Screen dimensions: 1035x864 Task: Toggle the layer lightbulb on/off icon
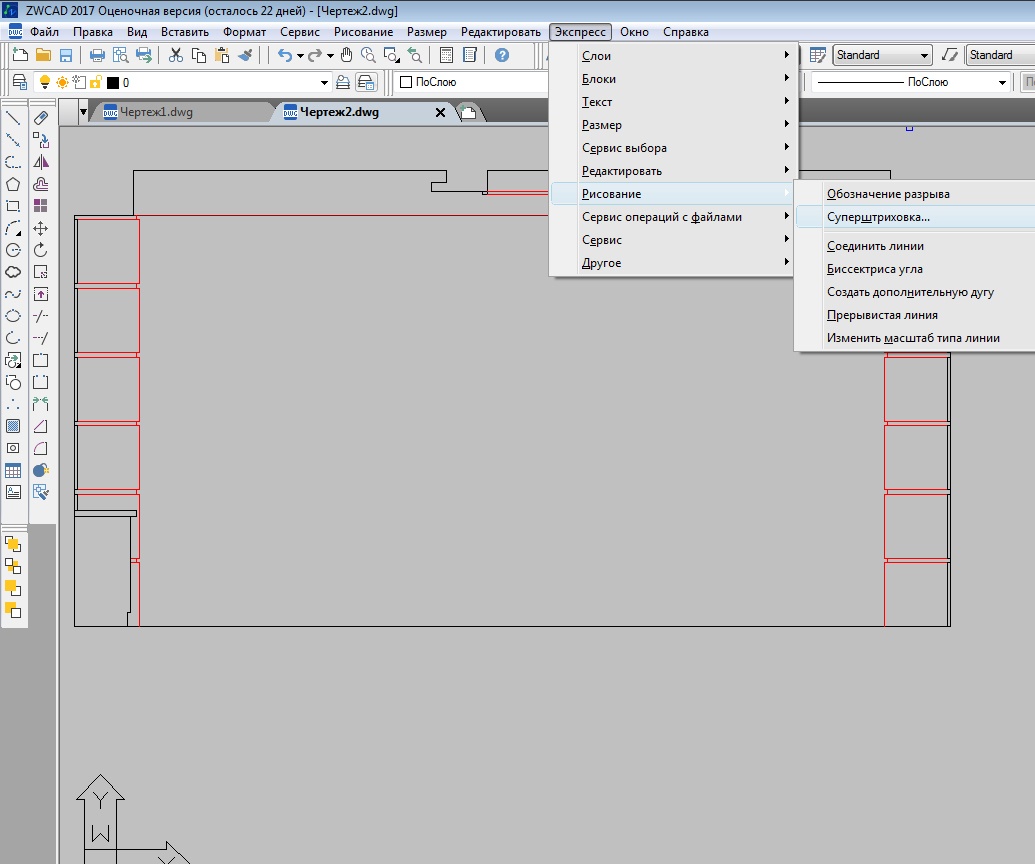44,83
